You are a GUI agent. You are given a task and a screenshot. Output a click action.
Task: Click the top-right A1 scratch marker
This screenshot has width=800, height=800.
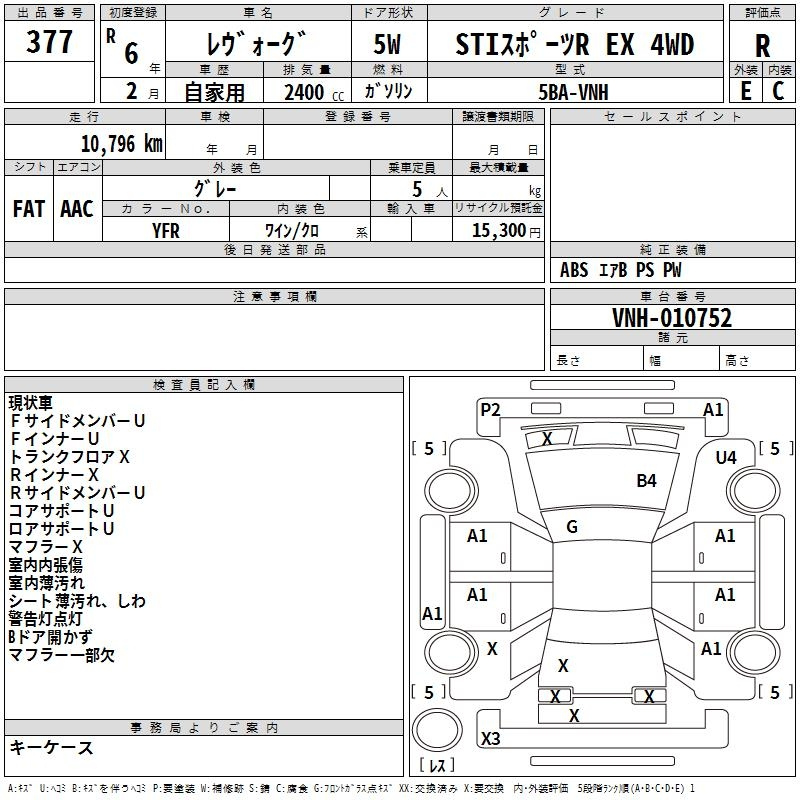pos(713,409)
